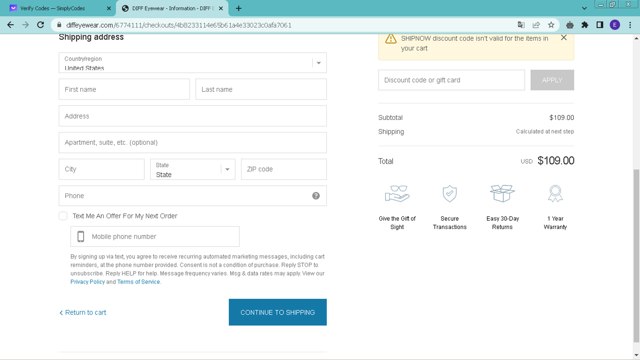Close the DIFF Eyewear tab
The width and height of the screenshot is (640, 360).
point(221,8)
